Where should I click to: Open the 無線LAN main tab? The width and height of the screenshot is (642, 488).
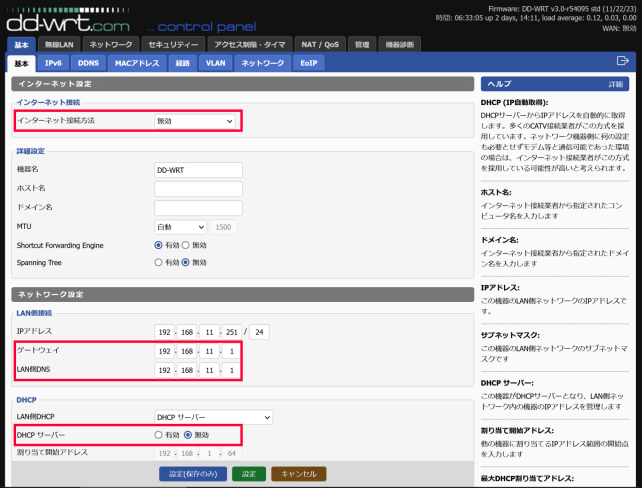(x=59, y=44)
